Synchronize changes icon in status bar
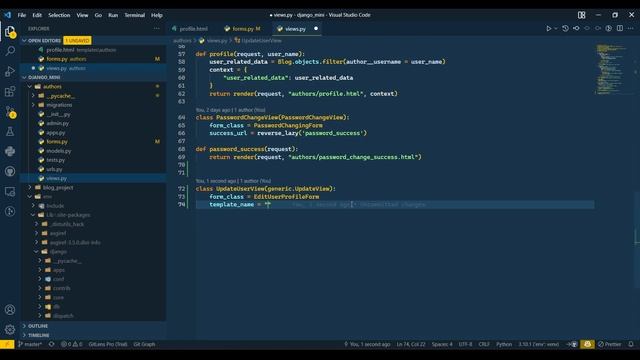This screenshot has width=640, height=360. [51, 344]
